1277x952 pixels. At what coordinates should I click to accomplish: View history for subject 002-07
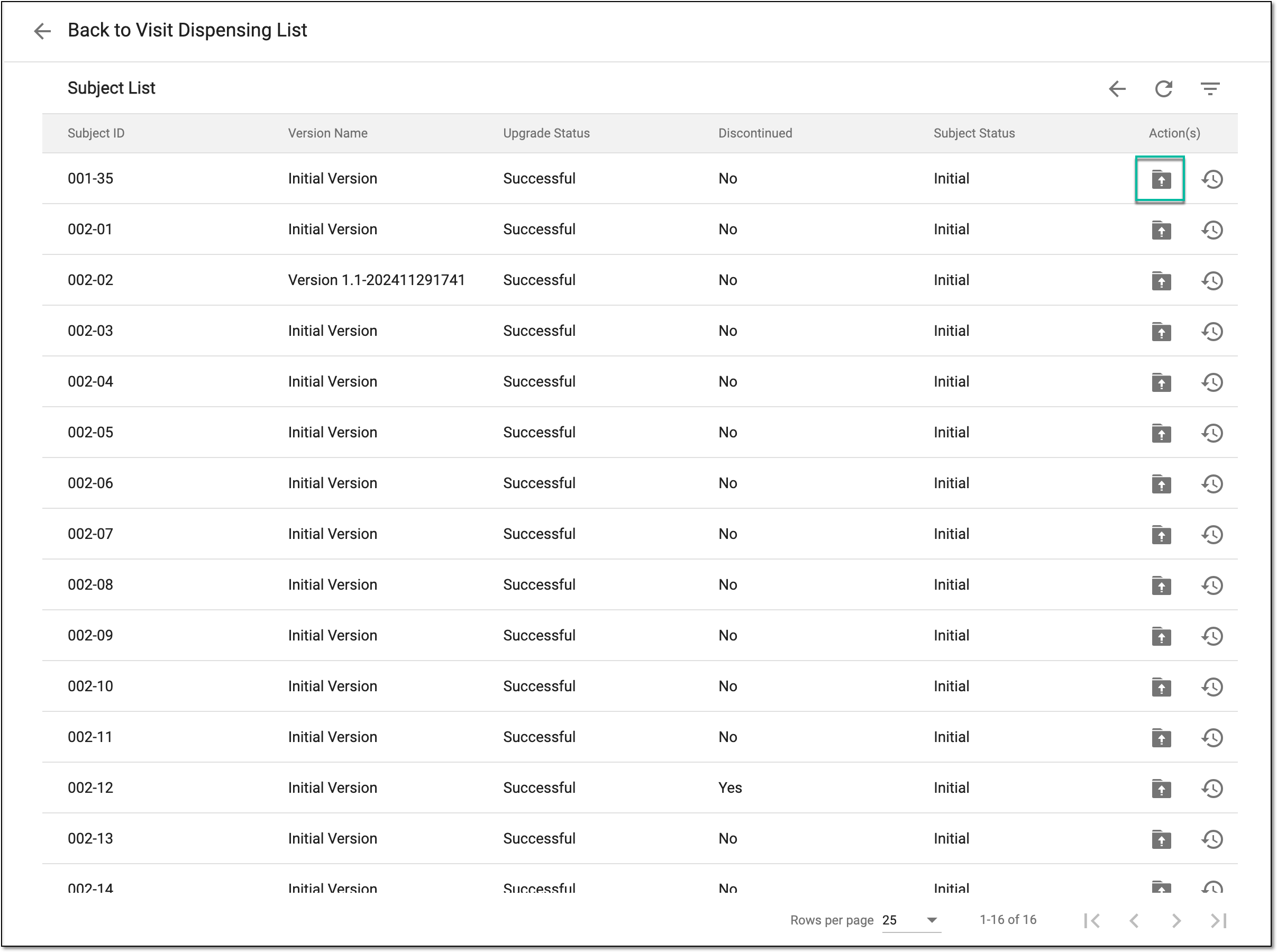coord(1211,534)
